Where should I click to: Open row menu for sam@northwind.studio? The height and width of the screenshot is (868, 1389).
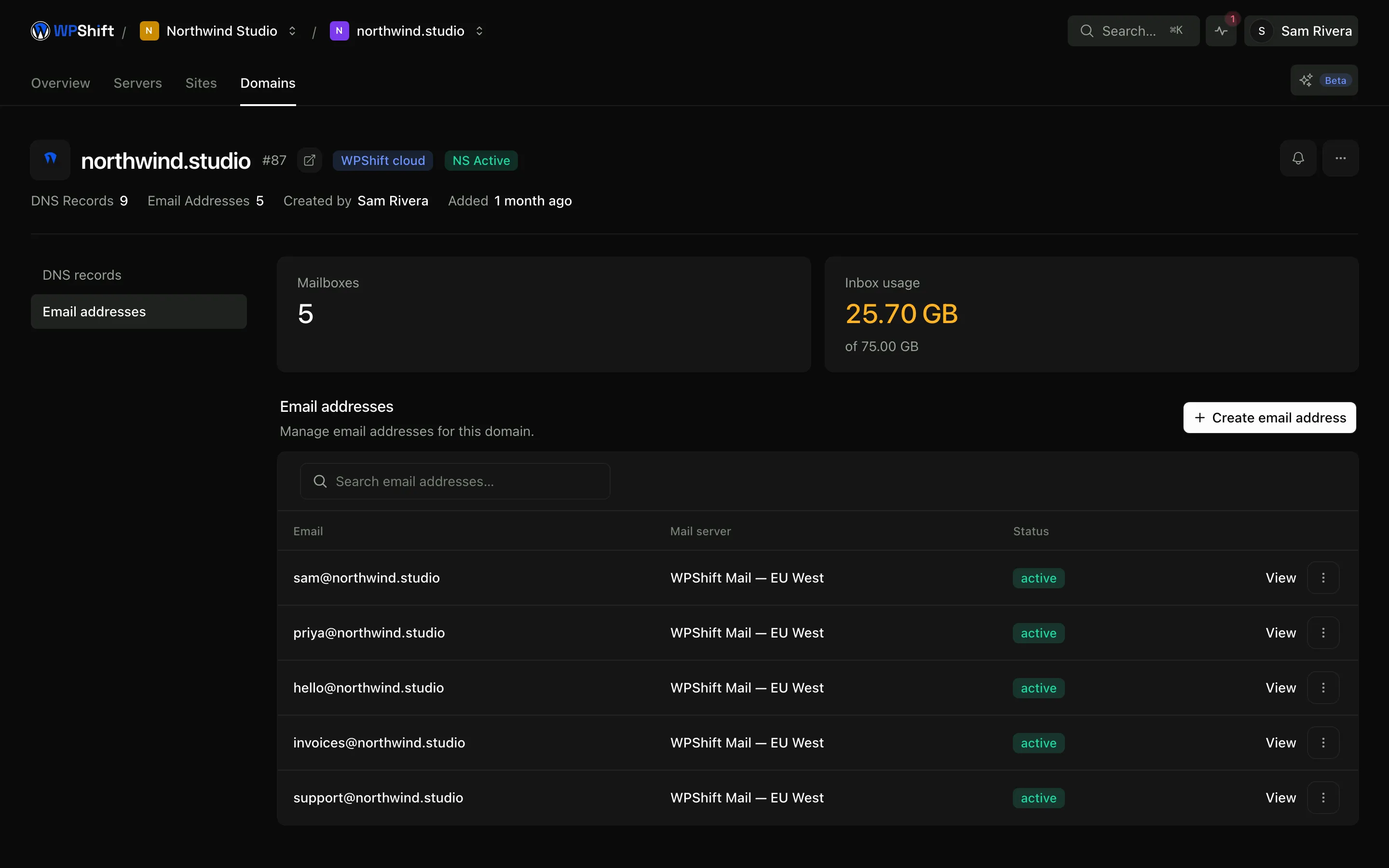(x=1323, y=578)
